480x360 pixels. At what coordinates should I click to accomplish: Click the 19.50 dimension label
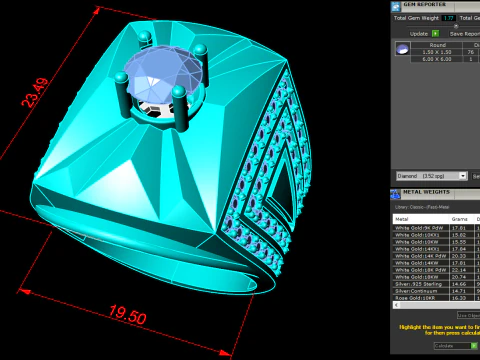(128, 315)
